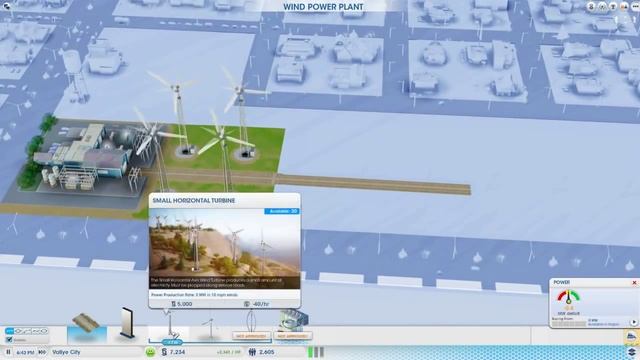Click the Small Horizontal Turbine title
Image resolution: width=640 pixels, height=360 pixels.
pos(194,200)
